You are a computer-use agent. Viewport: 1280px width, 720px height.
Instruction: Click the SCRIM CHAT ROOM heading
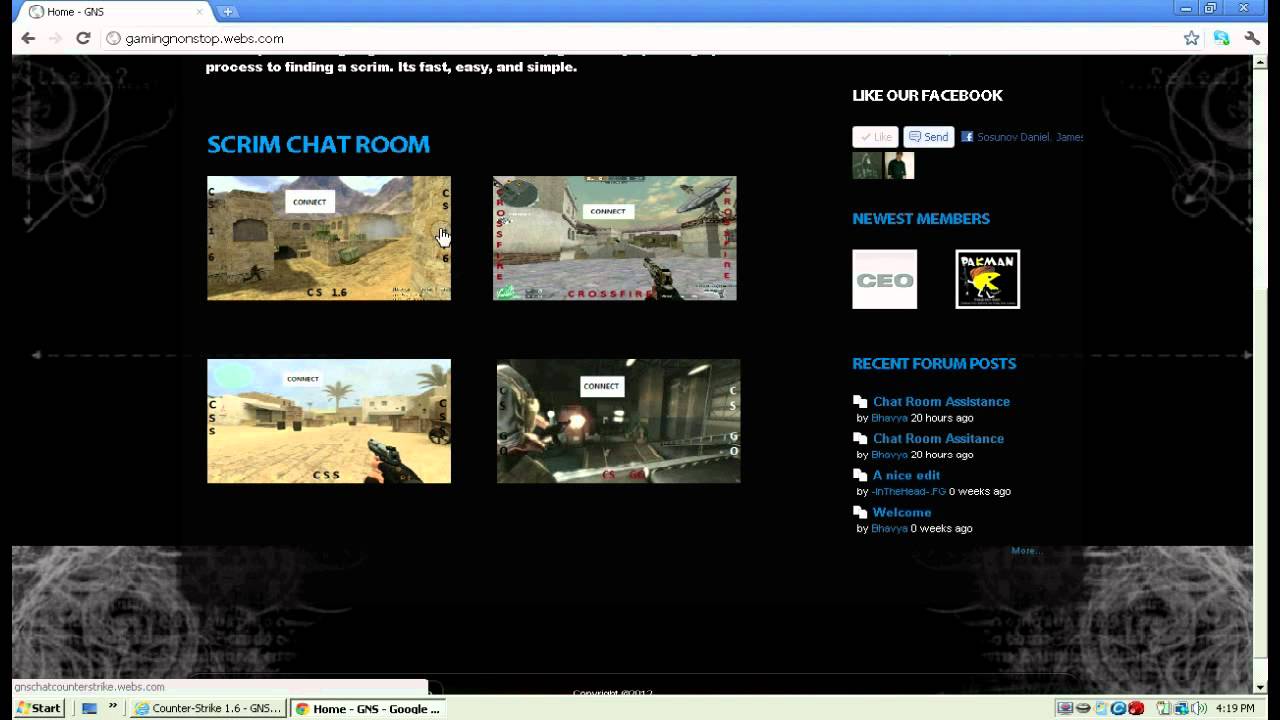click(318, 145)
